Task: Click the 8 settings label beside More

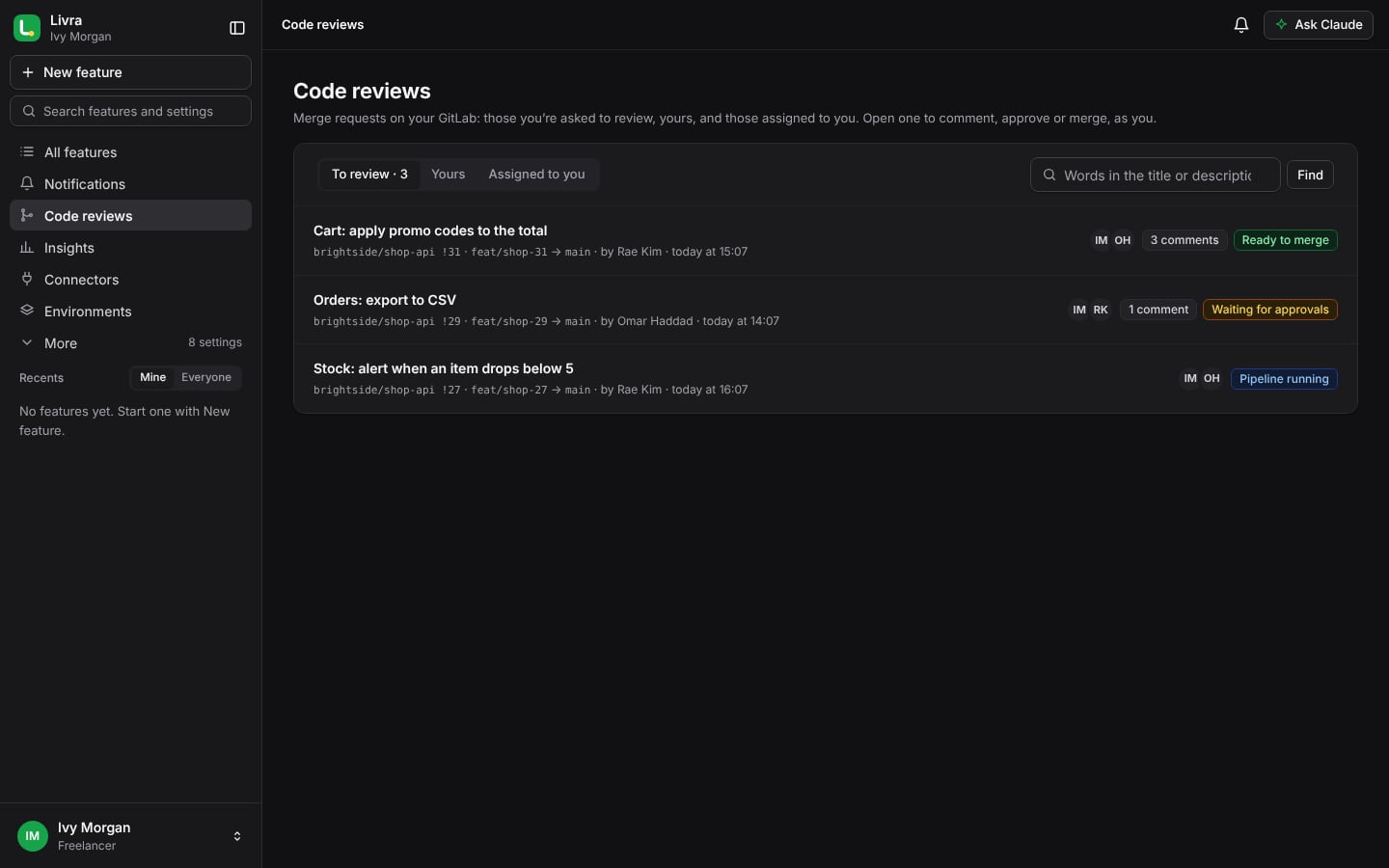Action: (x=215, y=342)
